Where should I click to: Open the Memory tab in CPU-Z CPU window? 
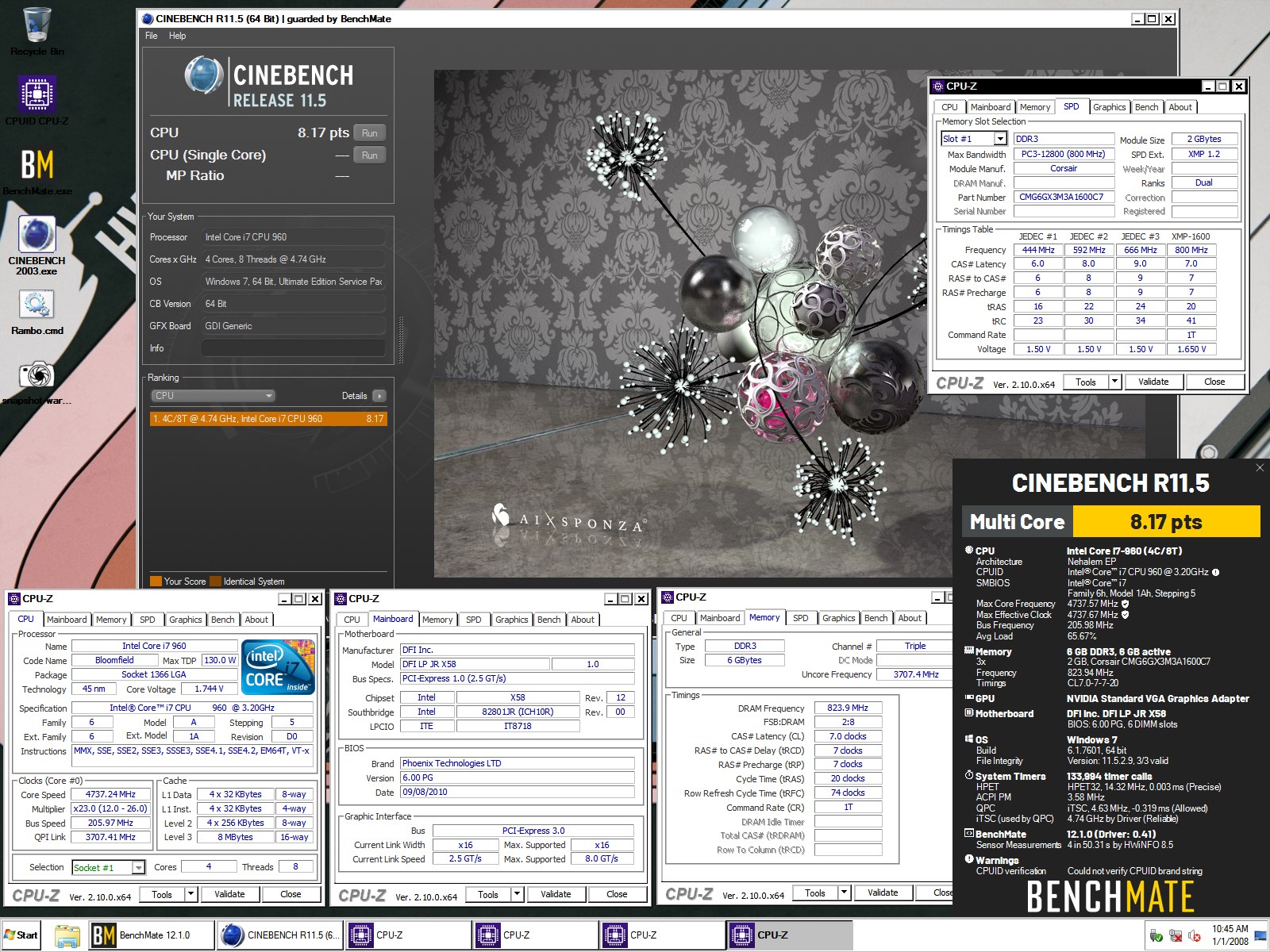coord(111,620)
